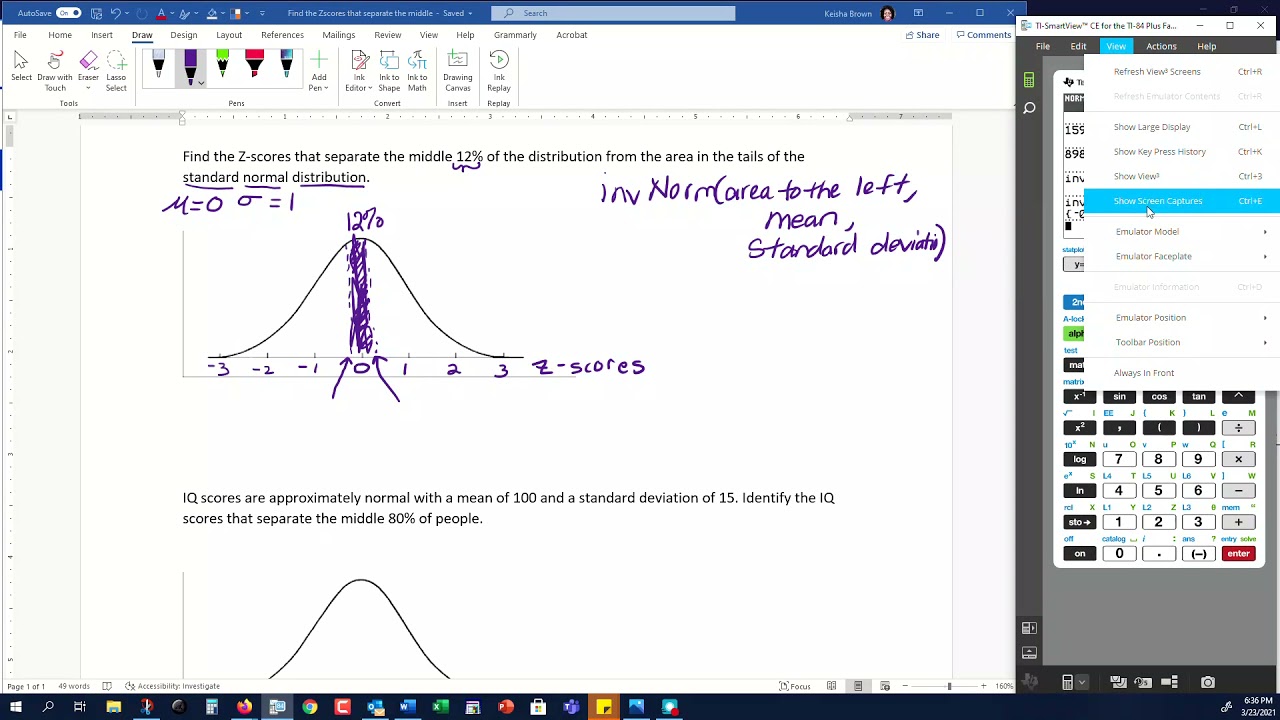Click Show Screen Captures menu item
Image resolution: width=1280 pixels, height=720 pixels.
pos(1182,201)
